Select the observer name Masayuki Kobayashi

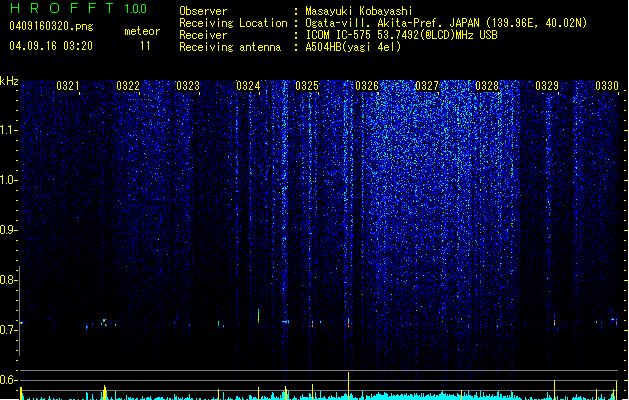point(359,11)
